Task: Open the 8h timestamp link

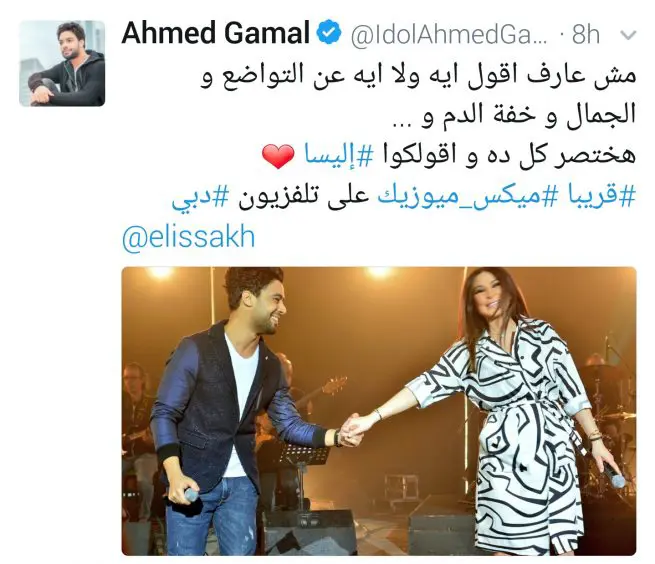Action: coord(586,33)
